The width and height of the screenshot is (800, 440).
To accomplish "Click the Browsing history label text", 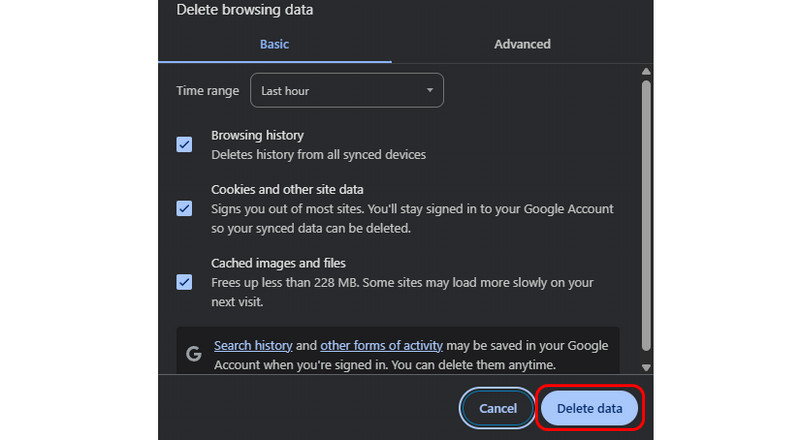I will point(257,135).
